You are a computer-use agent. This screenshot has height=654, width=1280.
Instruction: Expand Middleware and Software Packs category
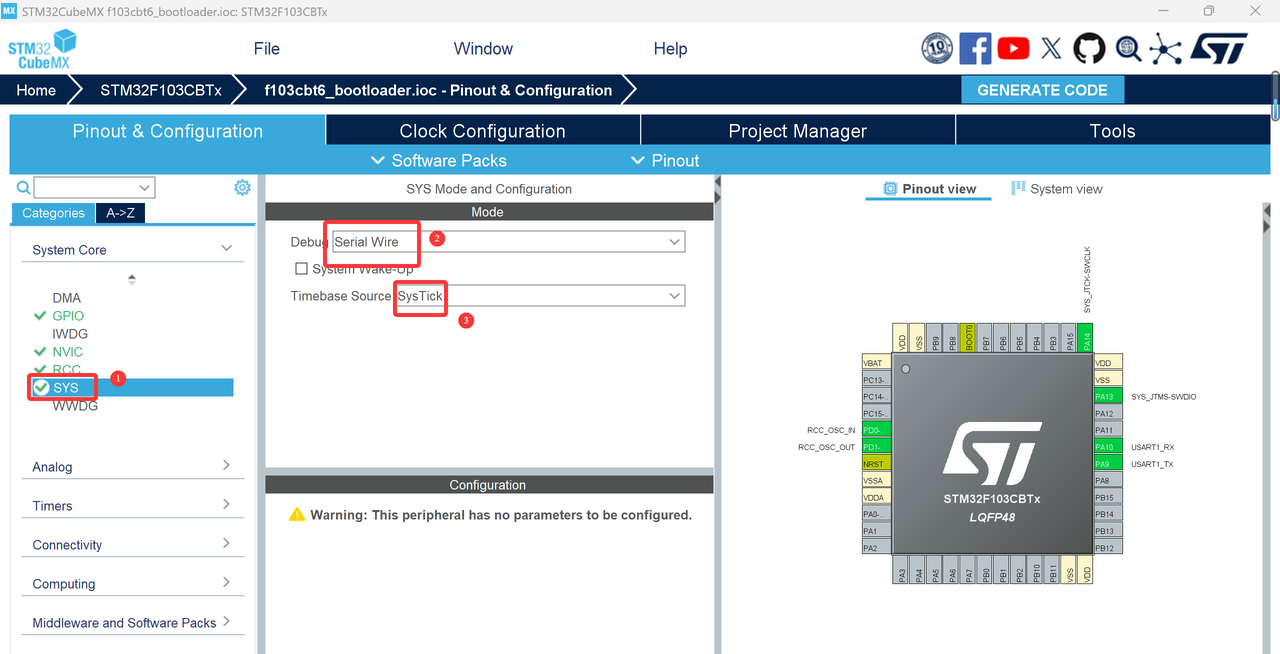132,622
